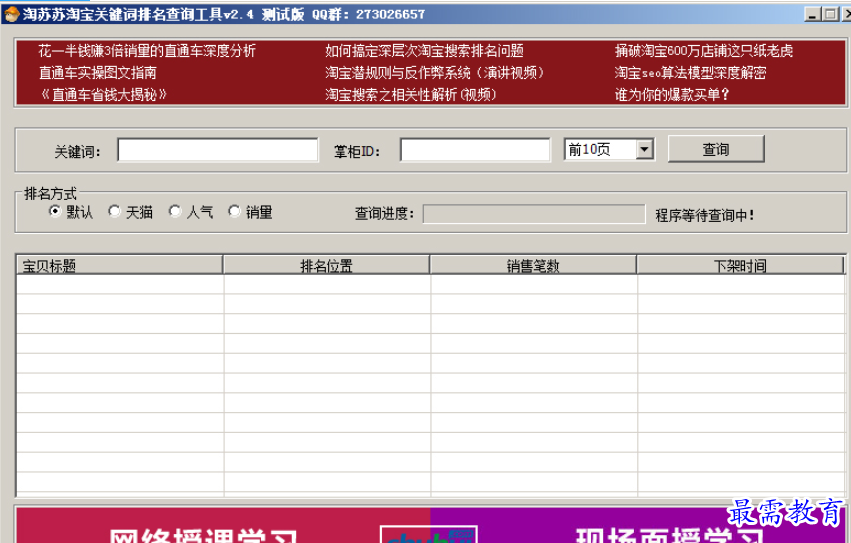This screenshot has height=543, width=851.
Task: Click the 网络授课学习 banner ad
Action: (x=223, y=526)
